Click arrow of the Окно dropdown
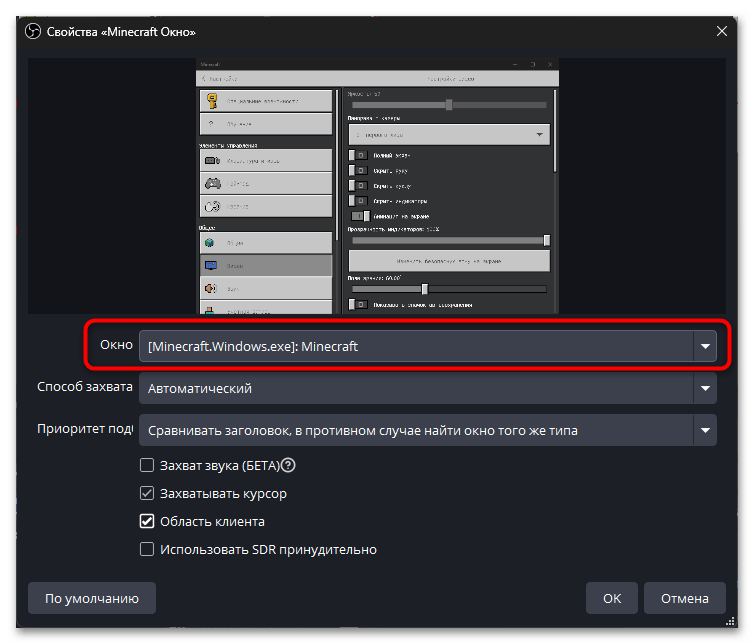 (x=705, y=346)
